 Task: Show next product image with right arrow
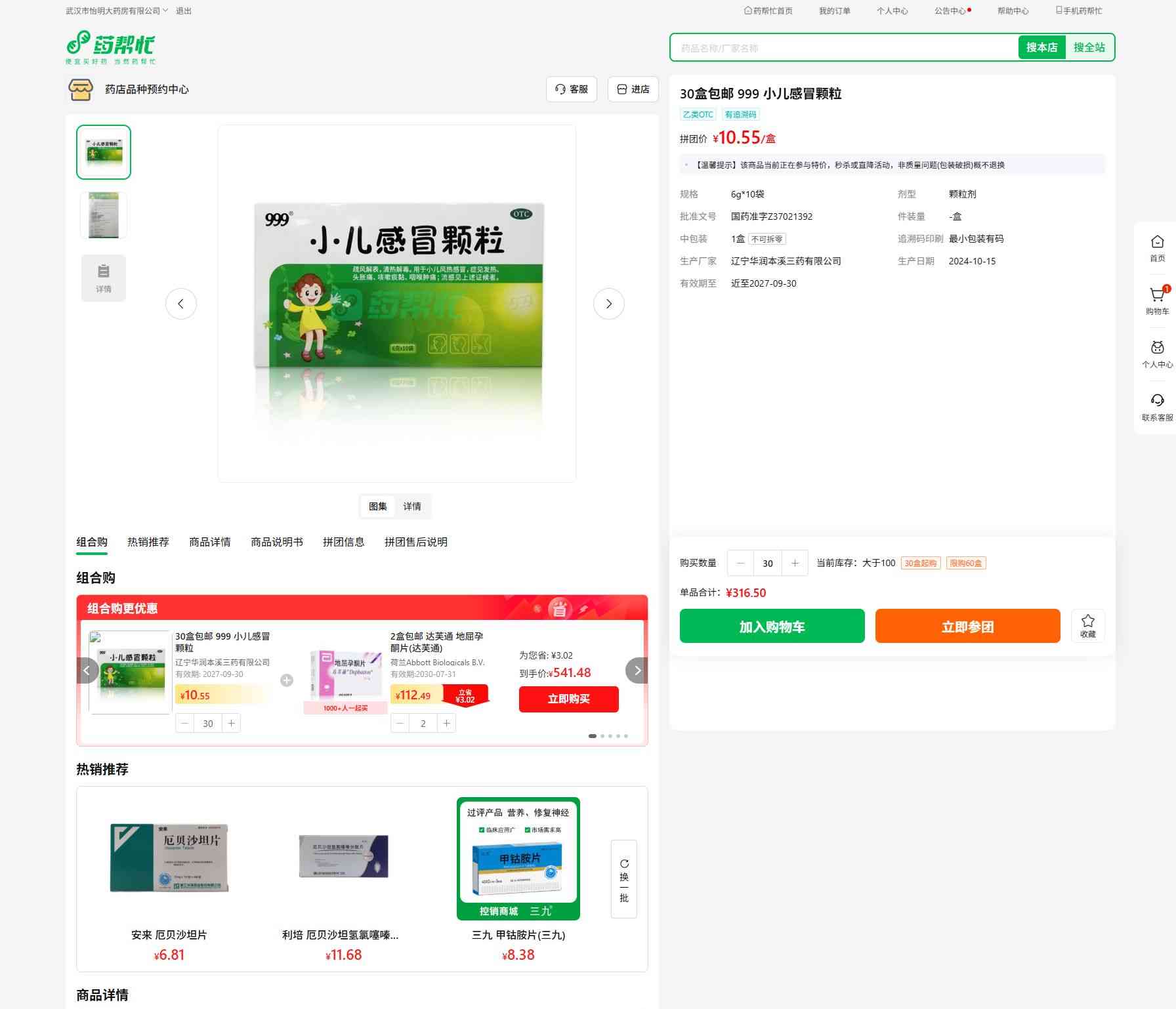coord(608,304)
